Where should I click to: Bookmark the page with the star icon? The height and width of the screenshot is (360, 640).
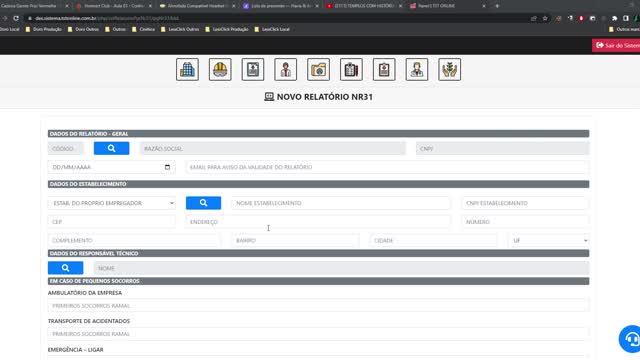(545, 18)
